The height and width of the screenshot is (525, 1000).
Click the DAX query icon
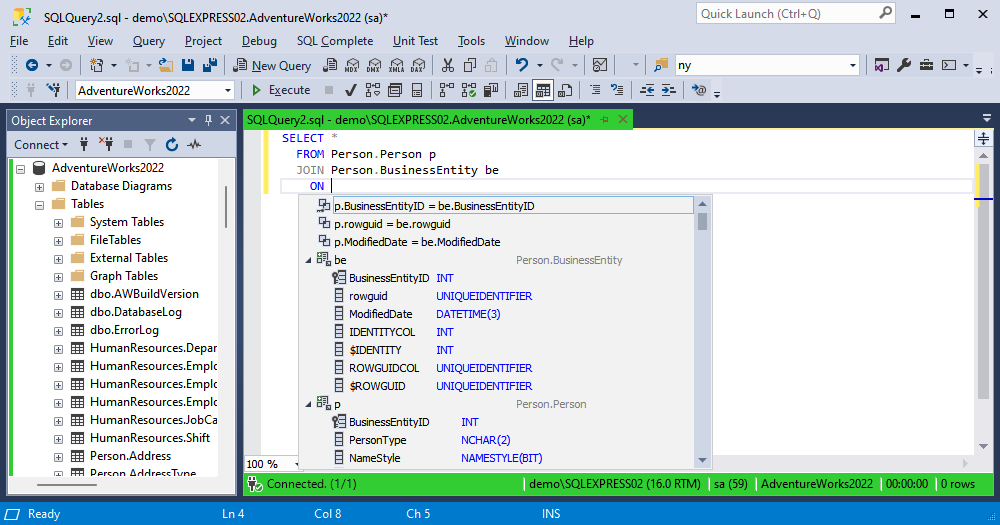click(x=418, y=65)
